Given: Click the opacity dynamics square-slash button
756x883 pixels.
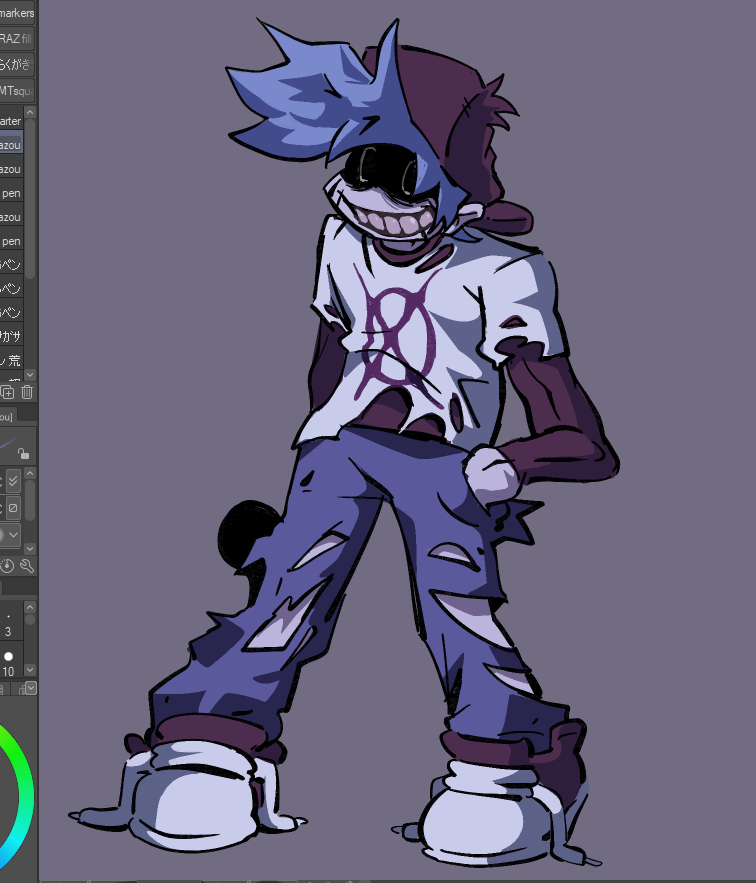Looking at the screenshot, I should pyautogui.click(x=13, y=508).
